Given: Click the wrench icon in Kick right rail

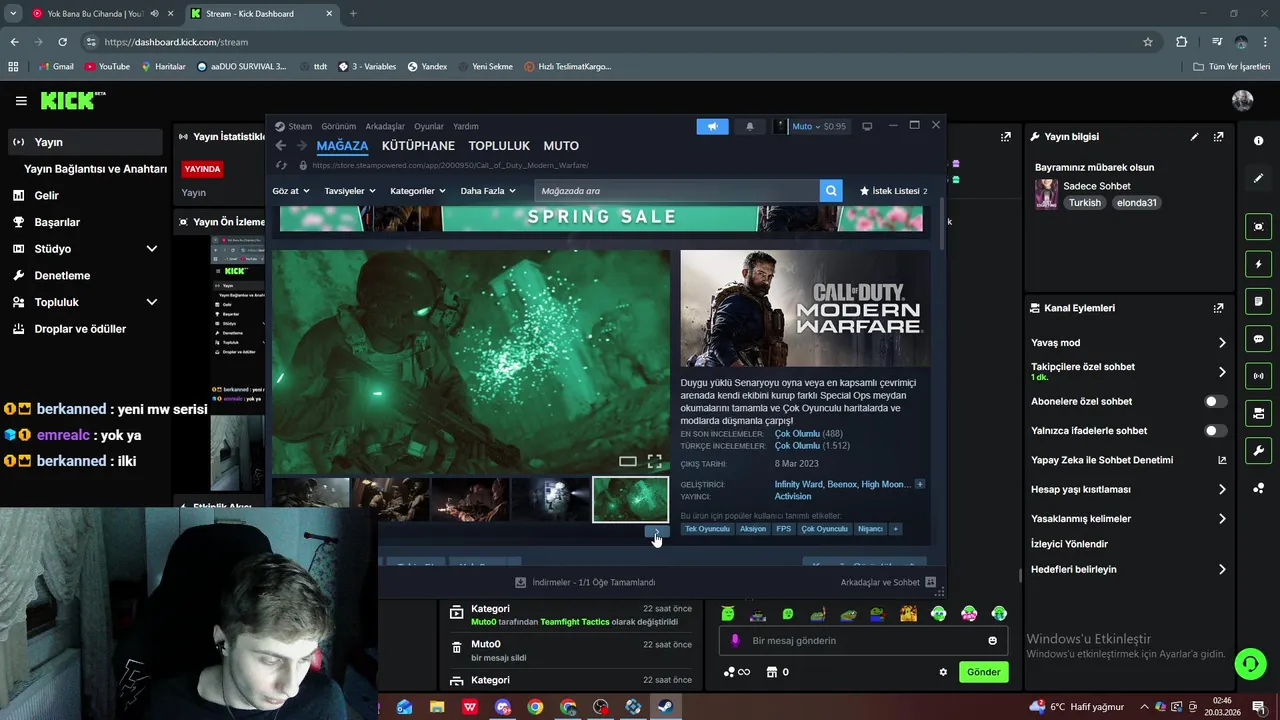Looking at the screenshot, I should click(x=1258, y=451).
